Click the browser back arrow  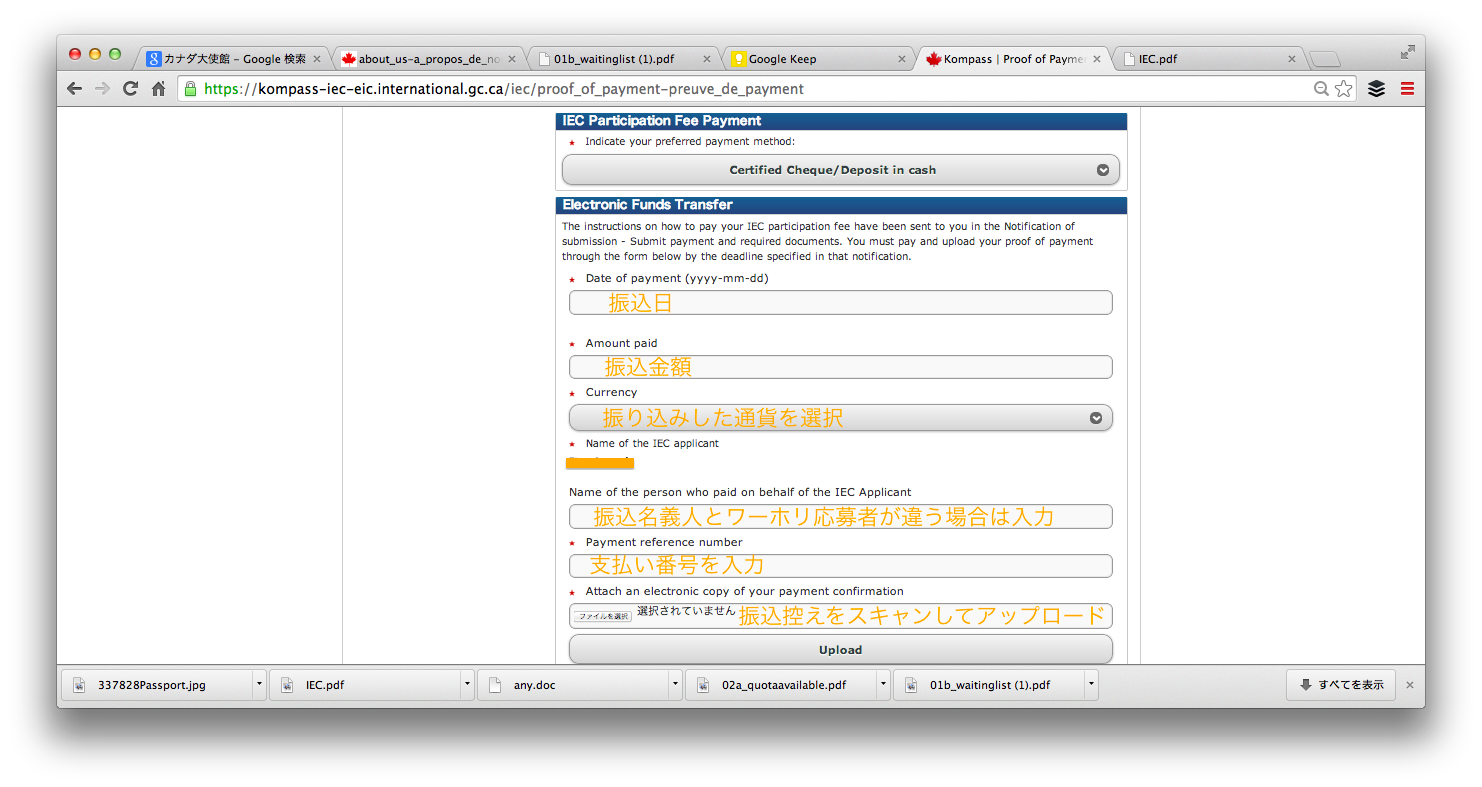(x=75, y=89)
